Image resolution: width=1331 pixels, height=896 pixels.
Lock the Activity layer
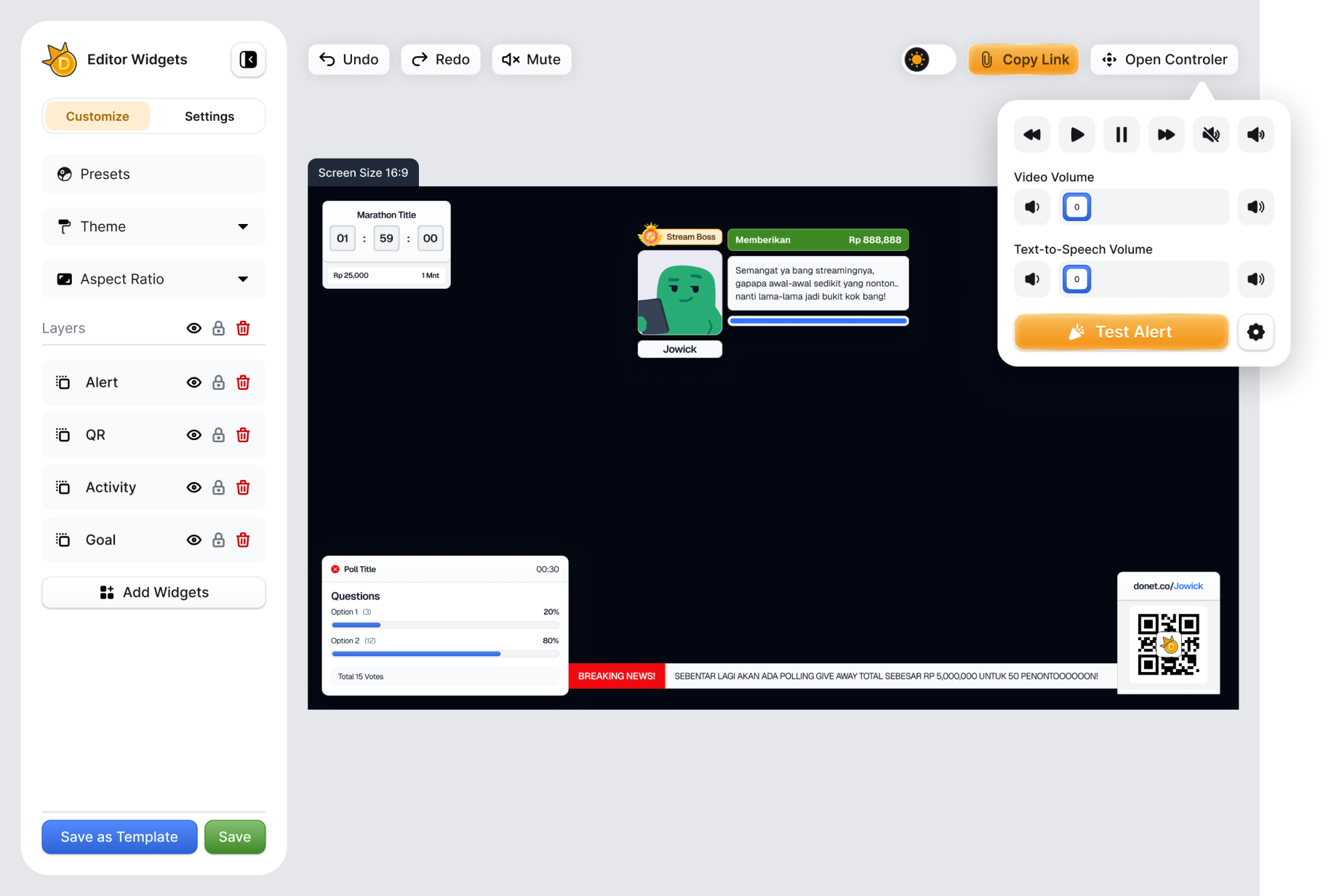[x=218, y=487]
